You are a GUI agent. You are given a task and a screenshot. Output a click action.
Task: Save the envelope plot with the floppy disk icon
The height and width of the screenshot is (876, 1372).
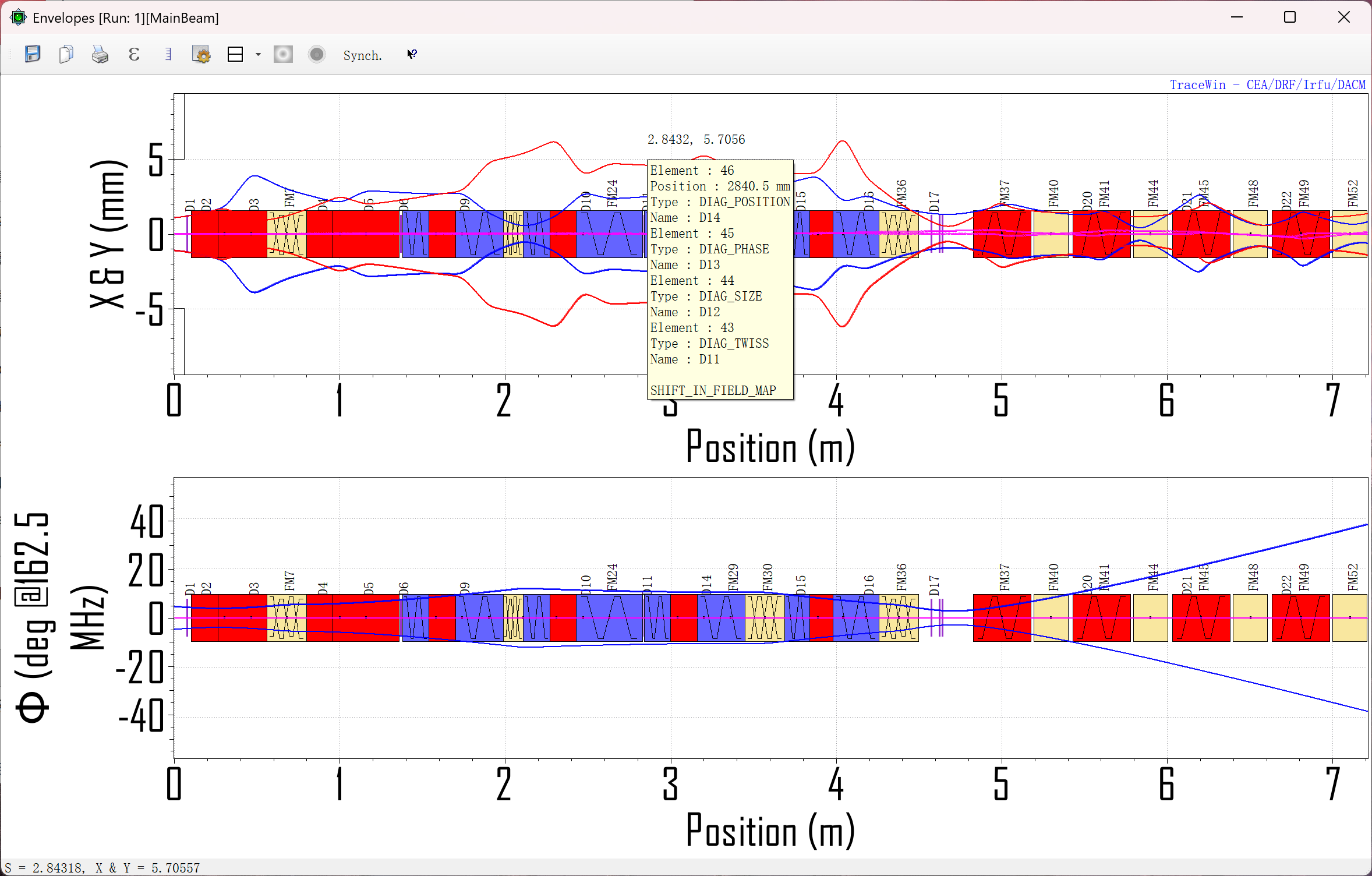point(33,55)
